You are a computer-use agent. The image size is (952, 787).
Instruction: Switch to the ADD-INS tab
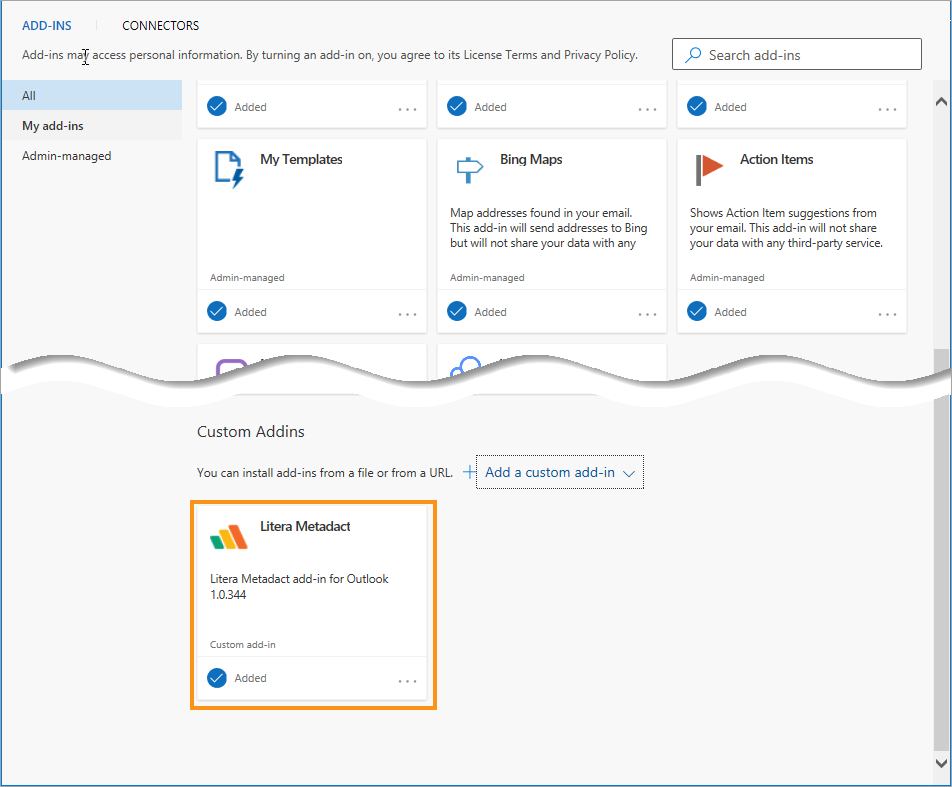point(47,26)
